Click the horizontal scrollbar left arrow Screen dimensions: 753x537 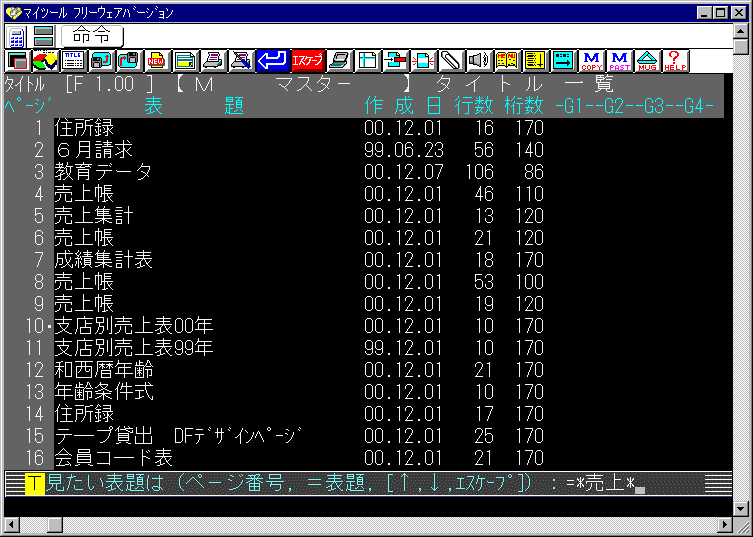pos(12,525)
